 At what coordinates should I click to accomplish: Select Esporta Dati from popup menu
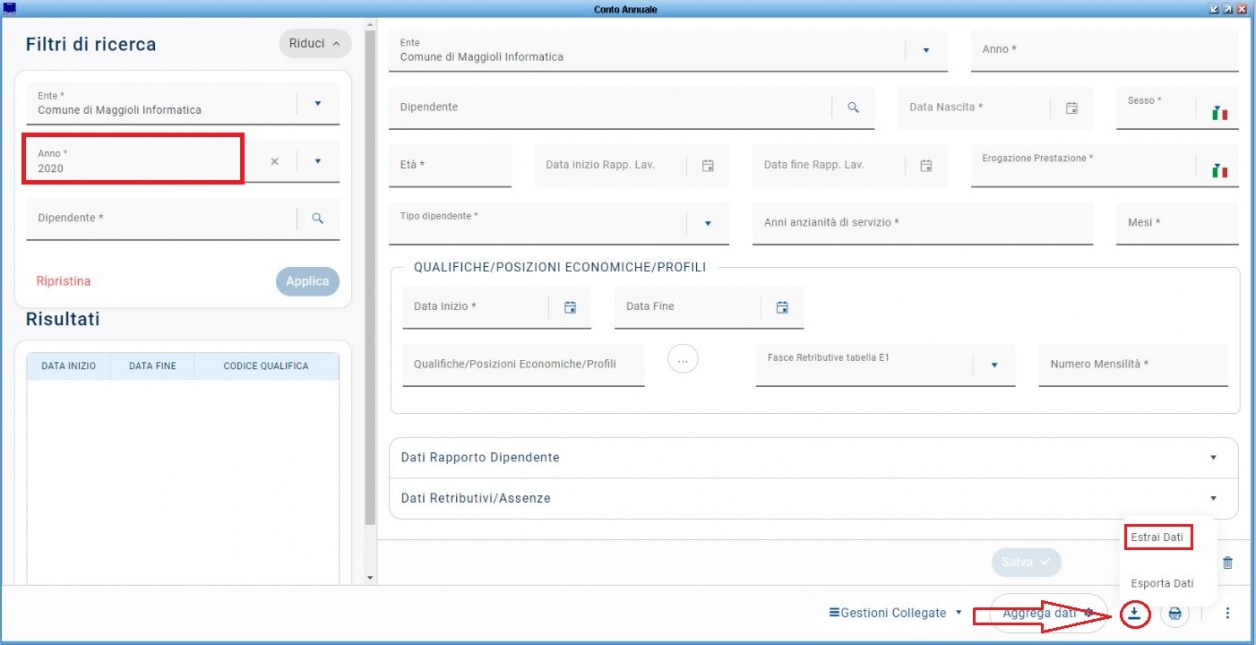[1161, 583]
